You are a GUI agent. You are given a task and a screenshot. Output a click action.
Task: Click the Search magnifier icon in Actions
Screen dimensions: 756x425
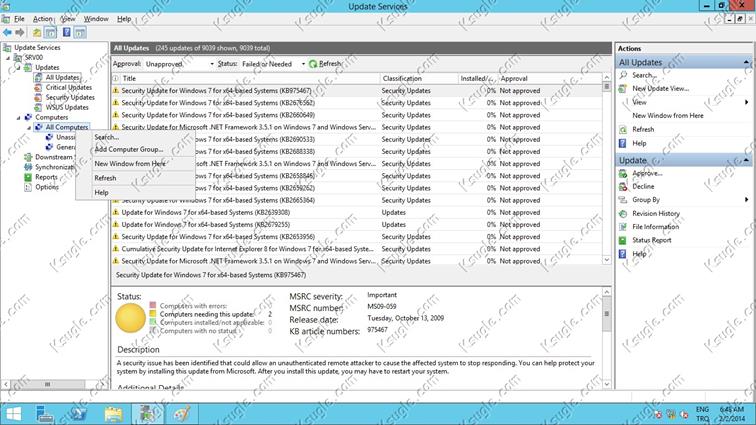623,75
